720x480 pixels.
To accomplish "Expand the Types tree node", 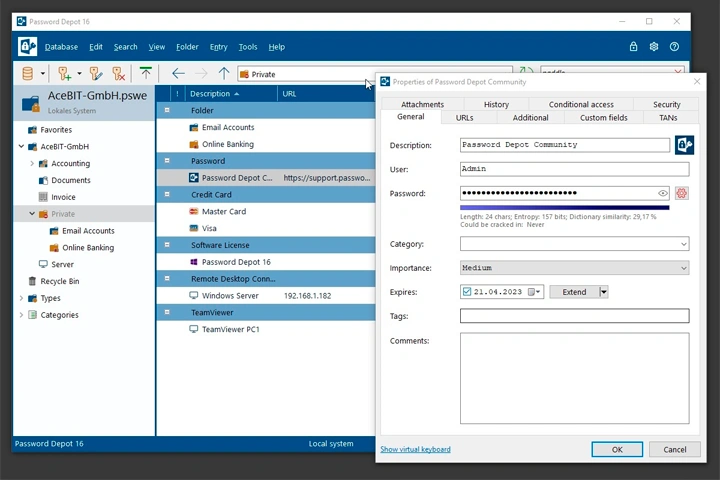I will tap(21, 298).
